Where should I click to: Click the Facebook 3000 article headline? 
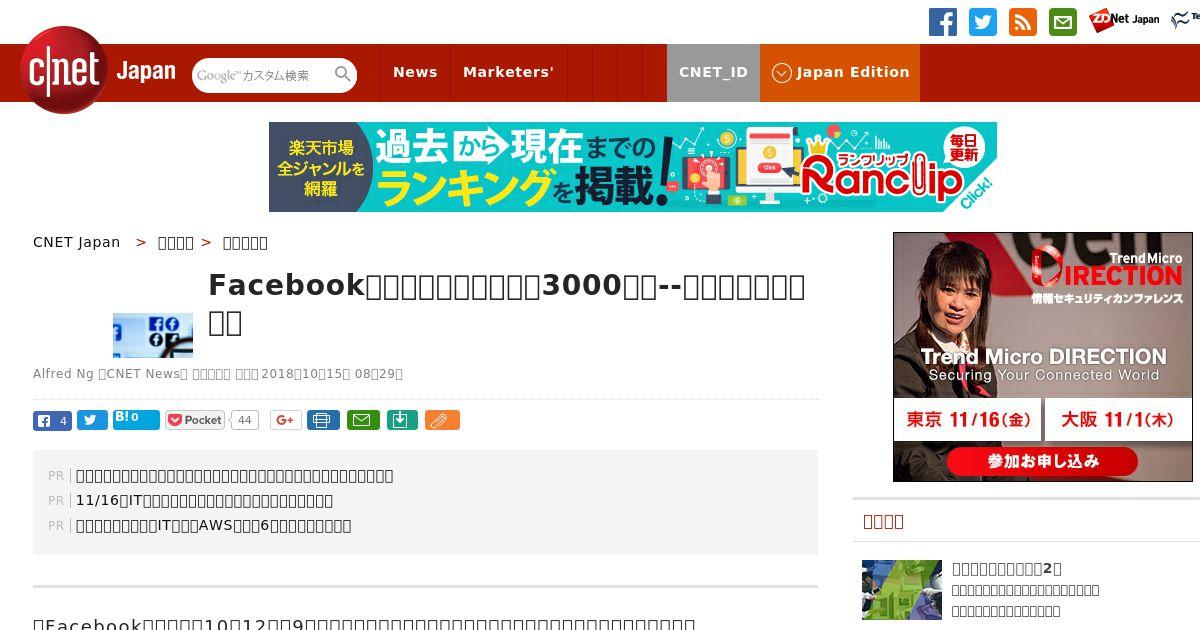point(506,303)
